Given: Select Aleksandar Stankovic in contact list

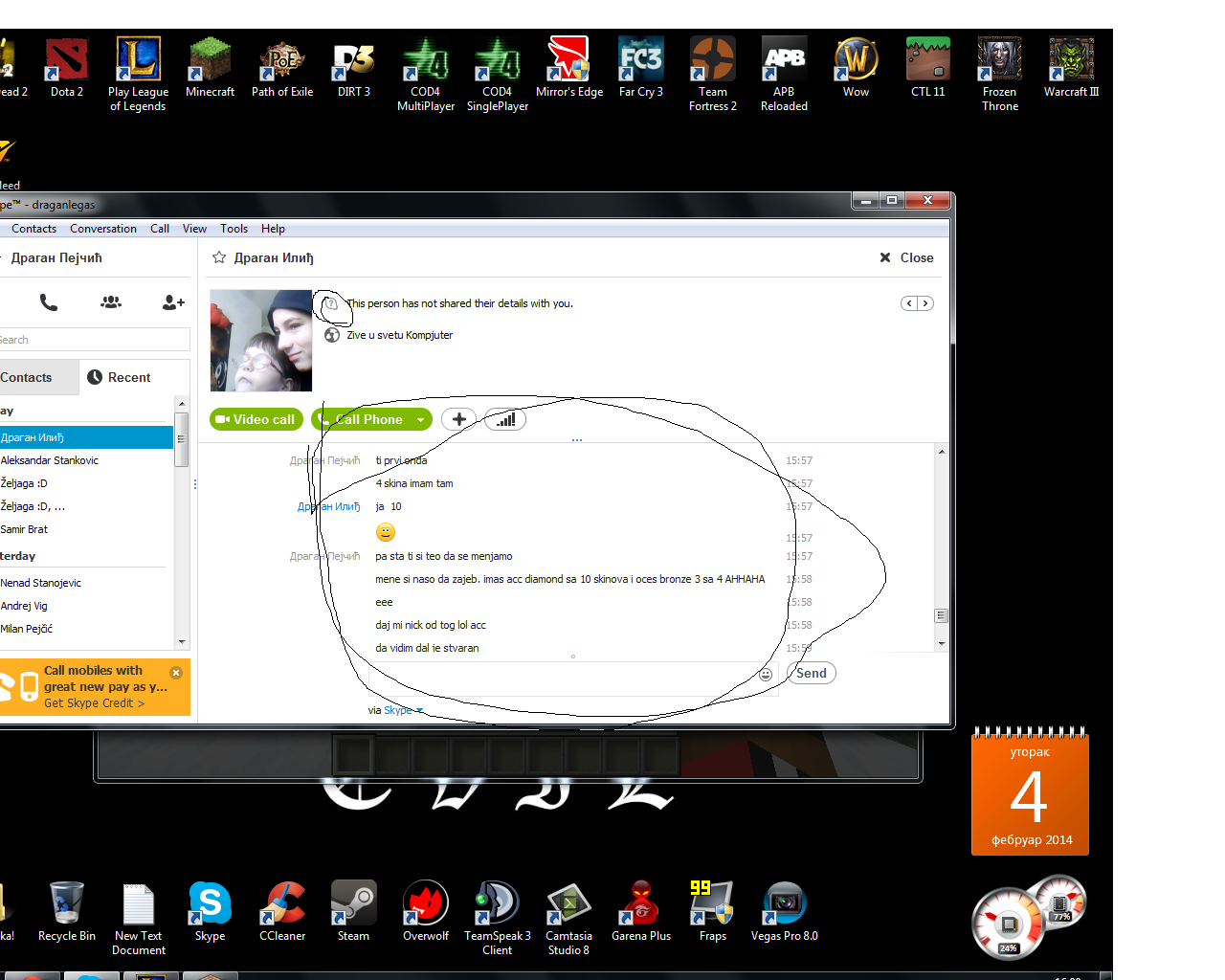Looking at the screenshot, I should tap(86, 460).
